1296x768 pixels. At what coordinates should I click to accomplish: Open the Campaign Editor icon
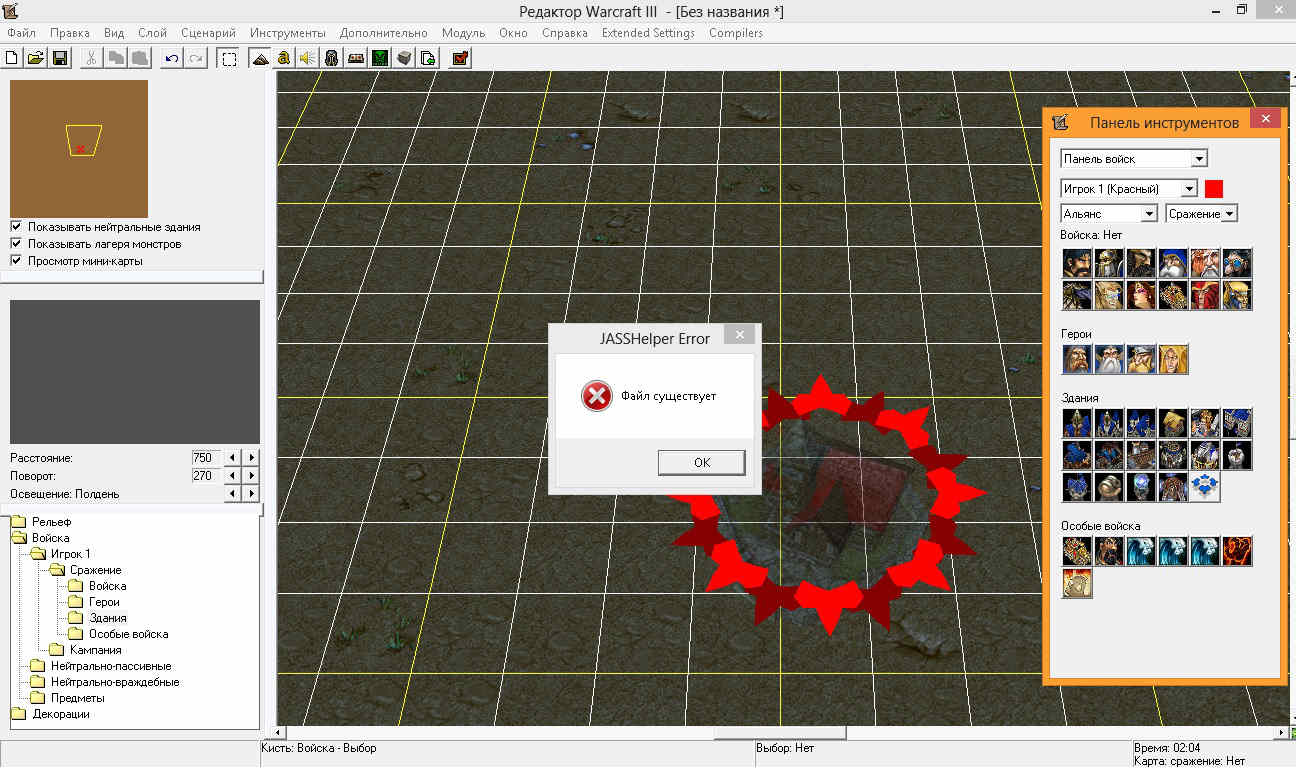coord(355,58)
